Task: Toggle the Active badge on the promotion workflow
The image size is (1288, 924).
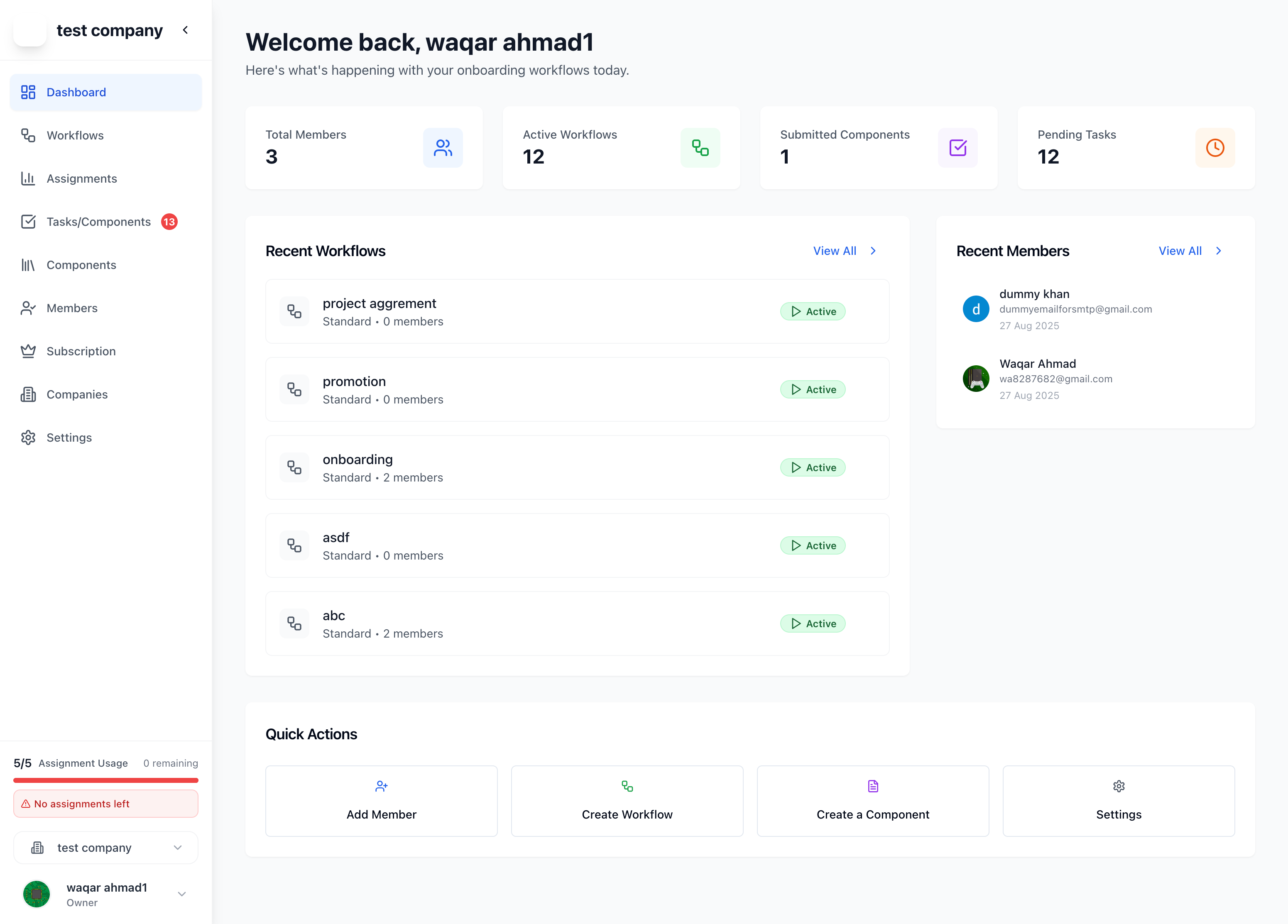Action: pyautogui.click(x=813, y=389)
